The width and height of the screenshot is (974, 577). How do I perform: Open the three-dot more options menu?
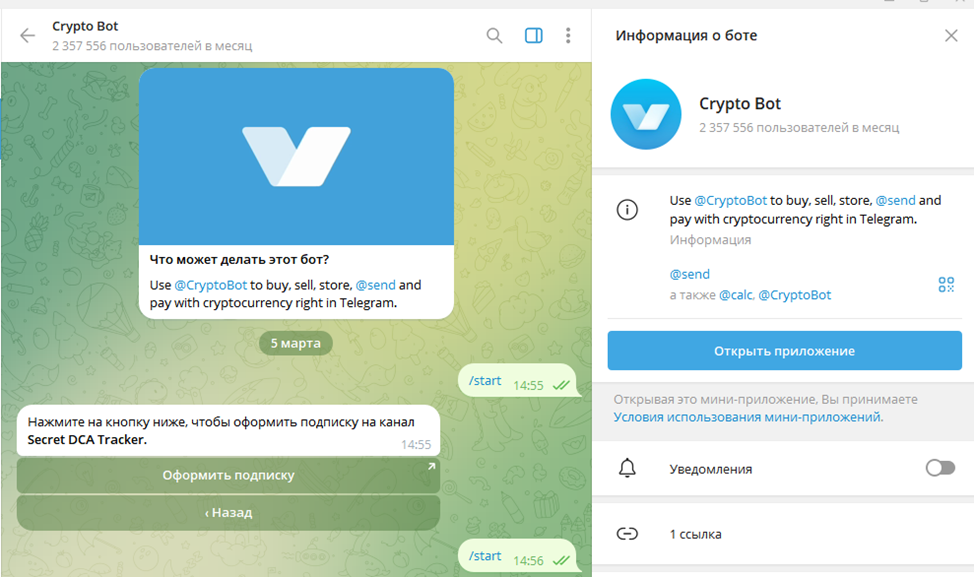tap(568, 35)
